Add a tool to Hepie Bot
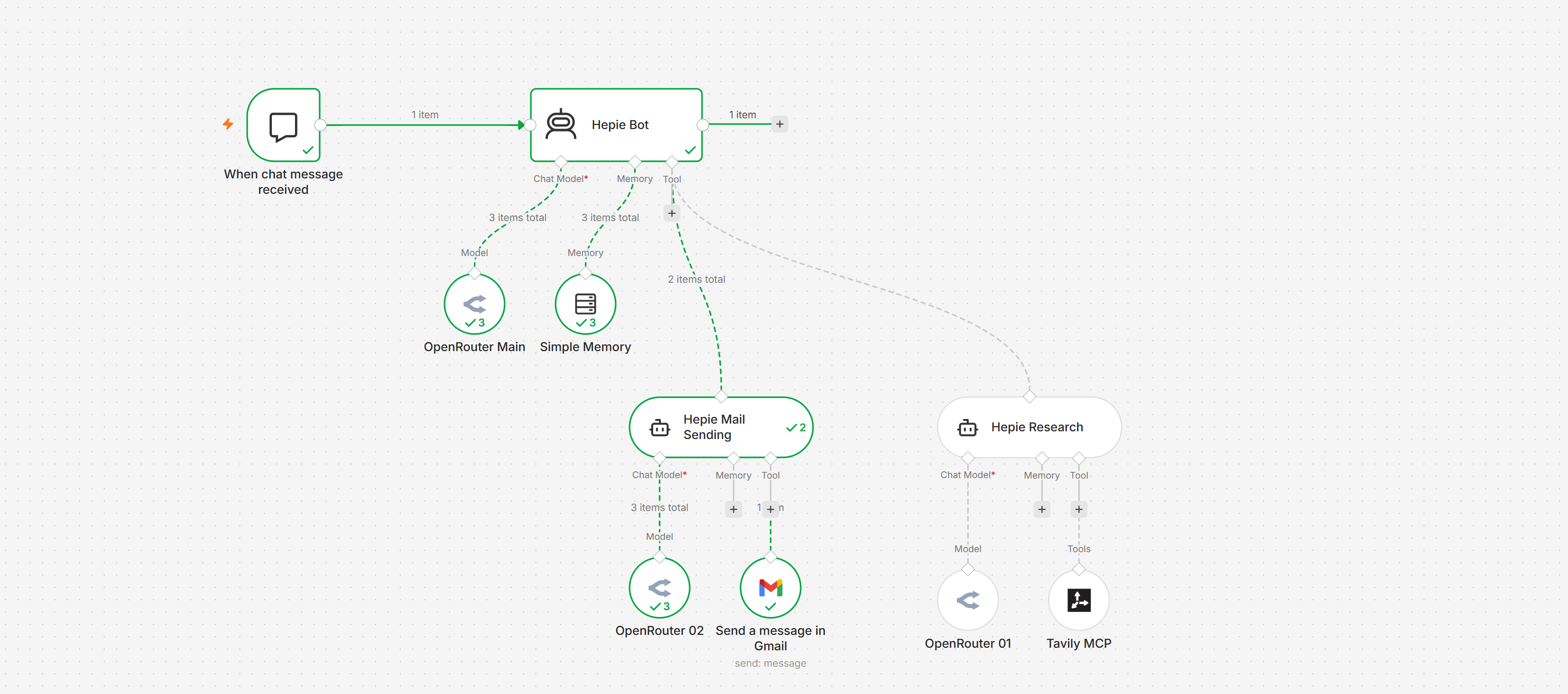The height and width of the screenshot is (694, 1568). 671,214
